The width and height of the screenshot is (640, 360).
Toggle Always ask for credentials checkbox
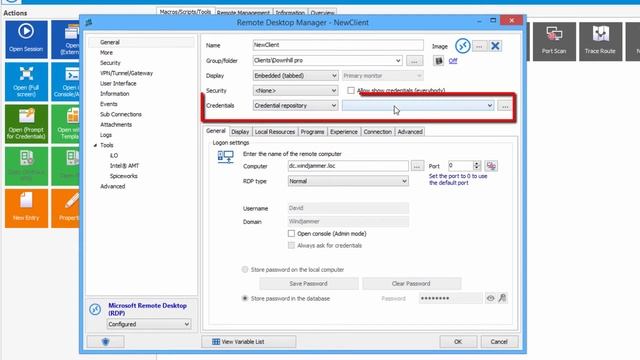(x=291, y=245)
